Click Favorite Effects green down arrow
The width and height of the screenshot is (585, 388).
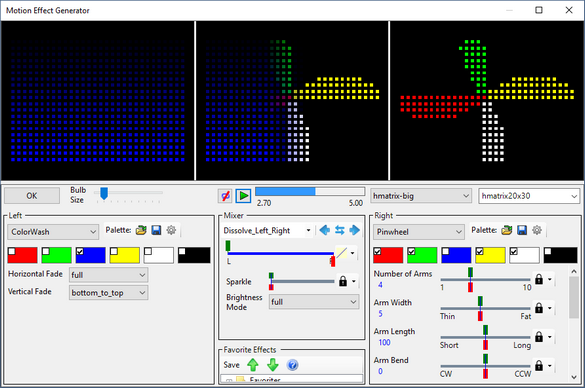[x=273, y=365]
